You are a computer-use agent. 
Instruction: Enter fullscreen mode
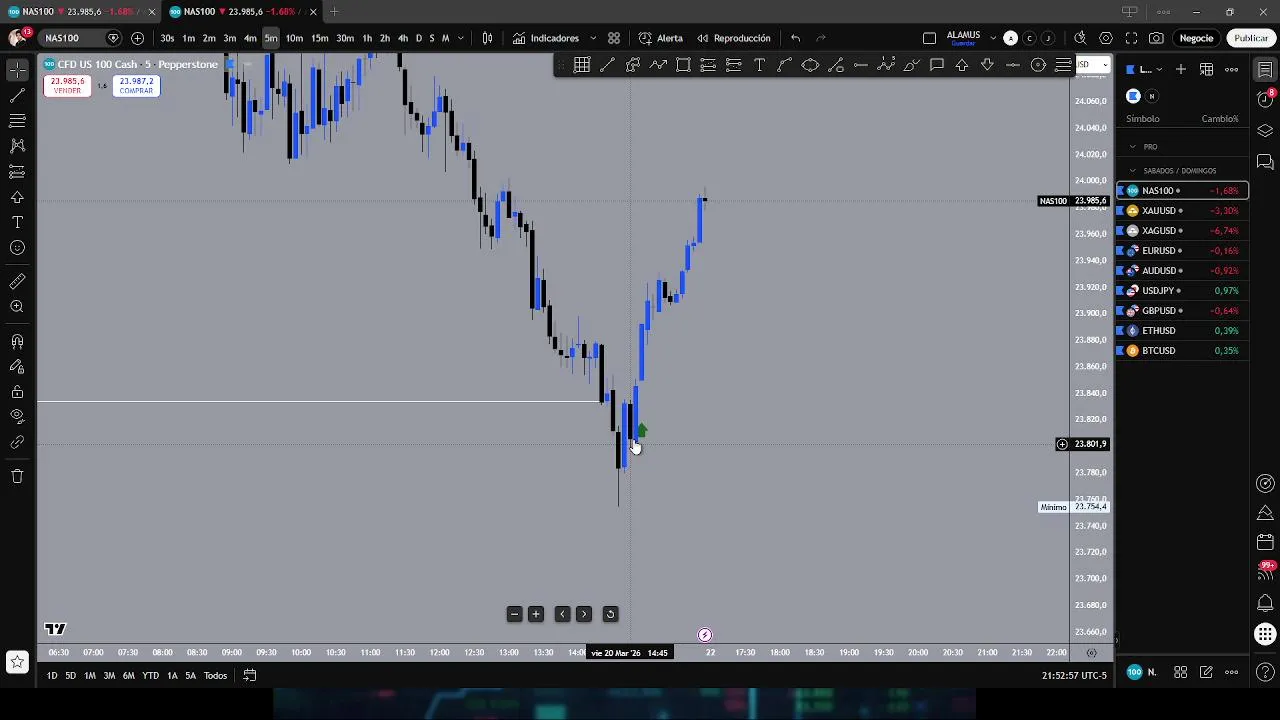click(x=1131, y=38)
